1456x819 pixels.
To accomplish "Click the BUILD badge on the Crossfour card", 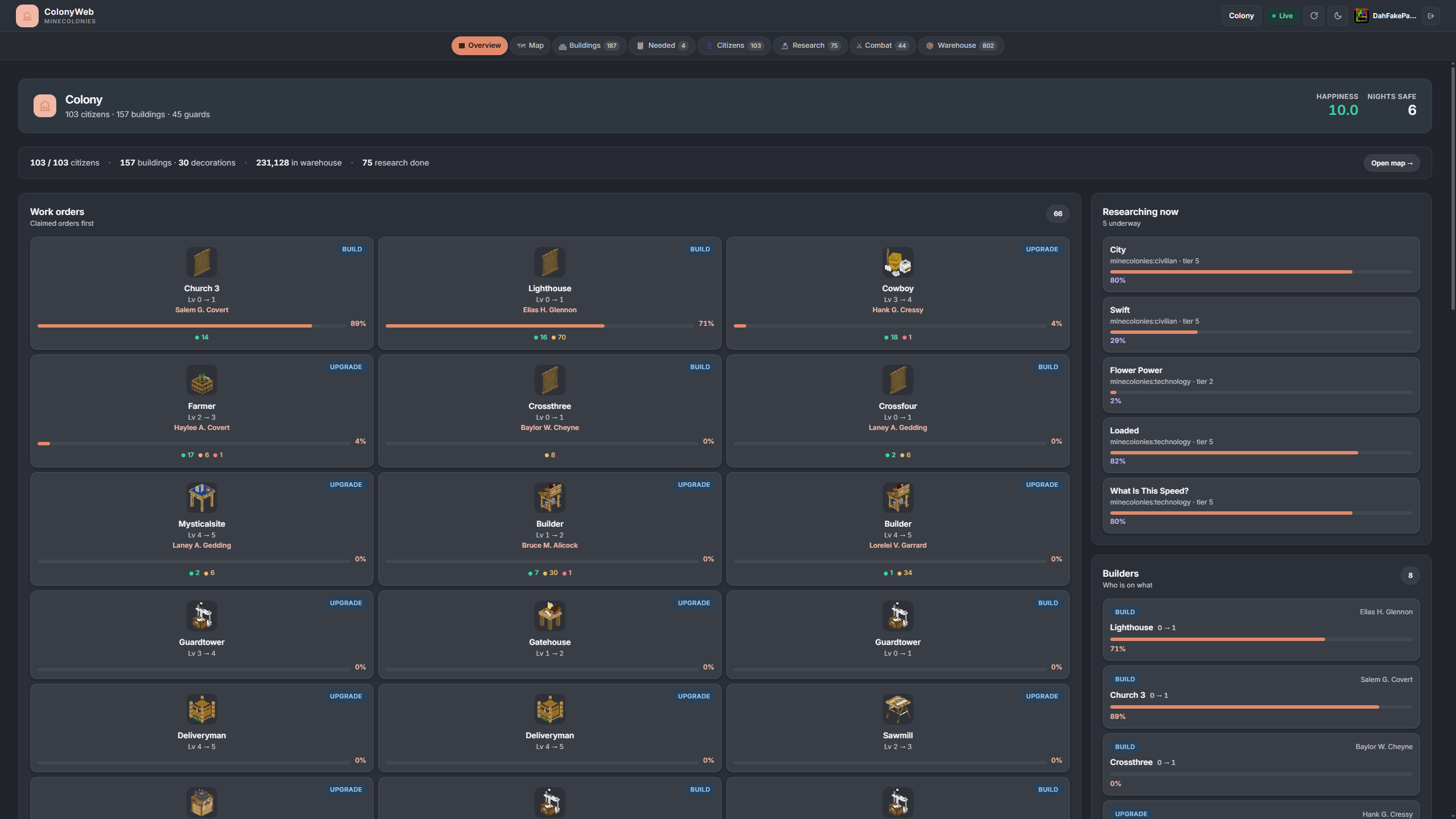I will pos(1048,367).
